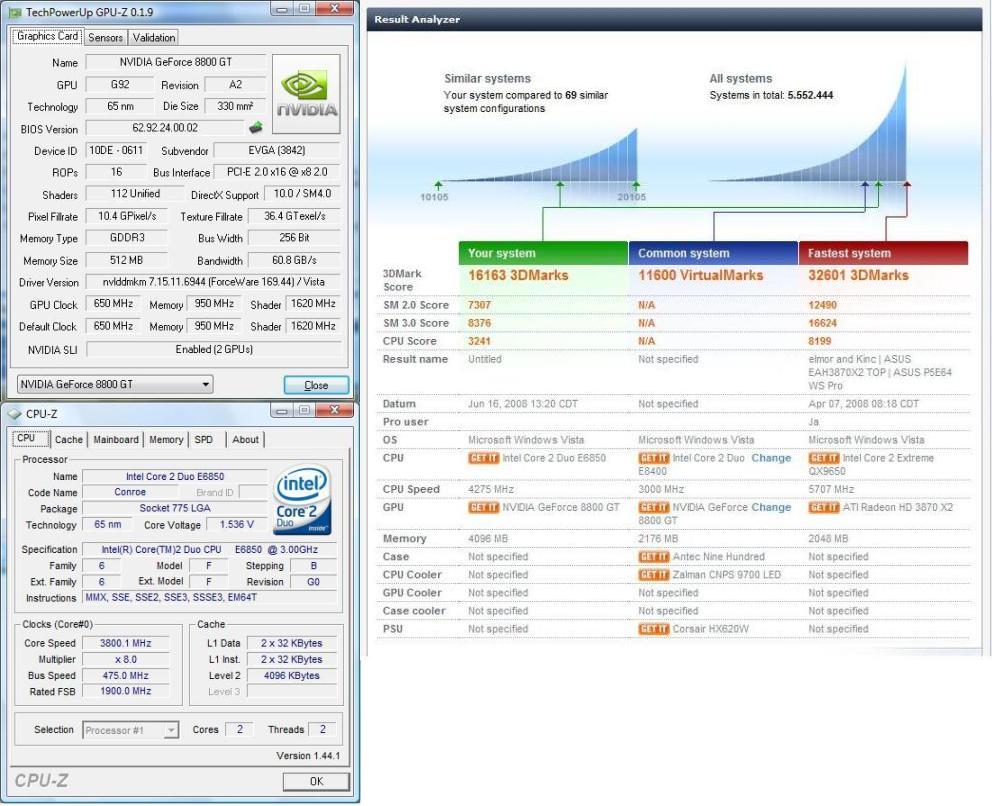
Task: Open the Mainboard tab in CPU-Z
Action: click(x=115, y=439)
